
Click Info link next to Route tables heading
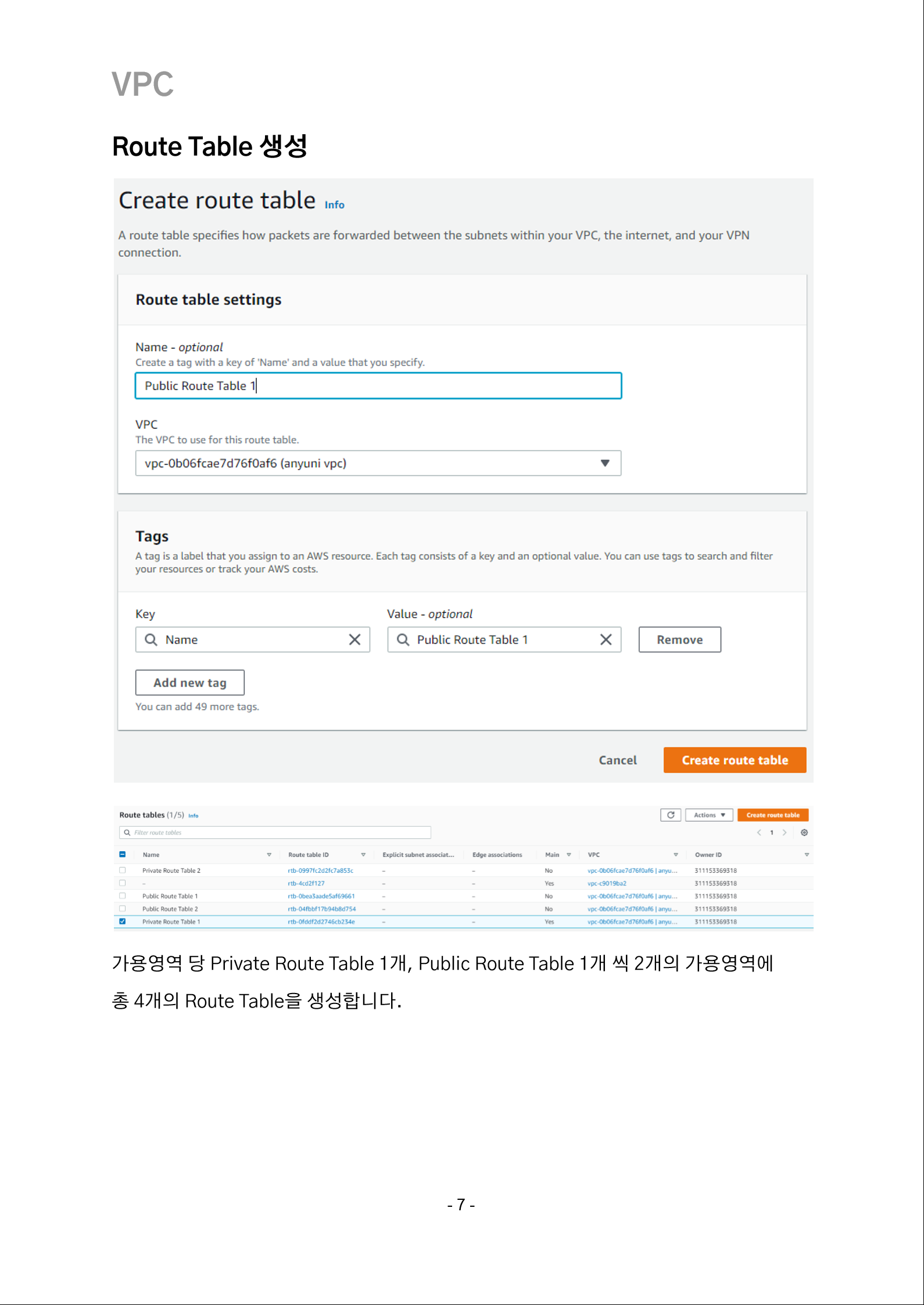tap(193, 816)
